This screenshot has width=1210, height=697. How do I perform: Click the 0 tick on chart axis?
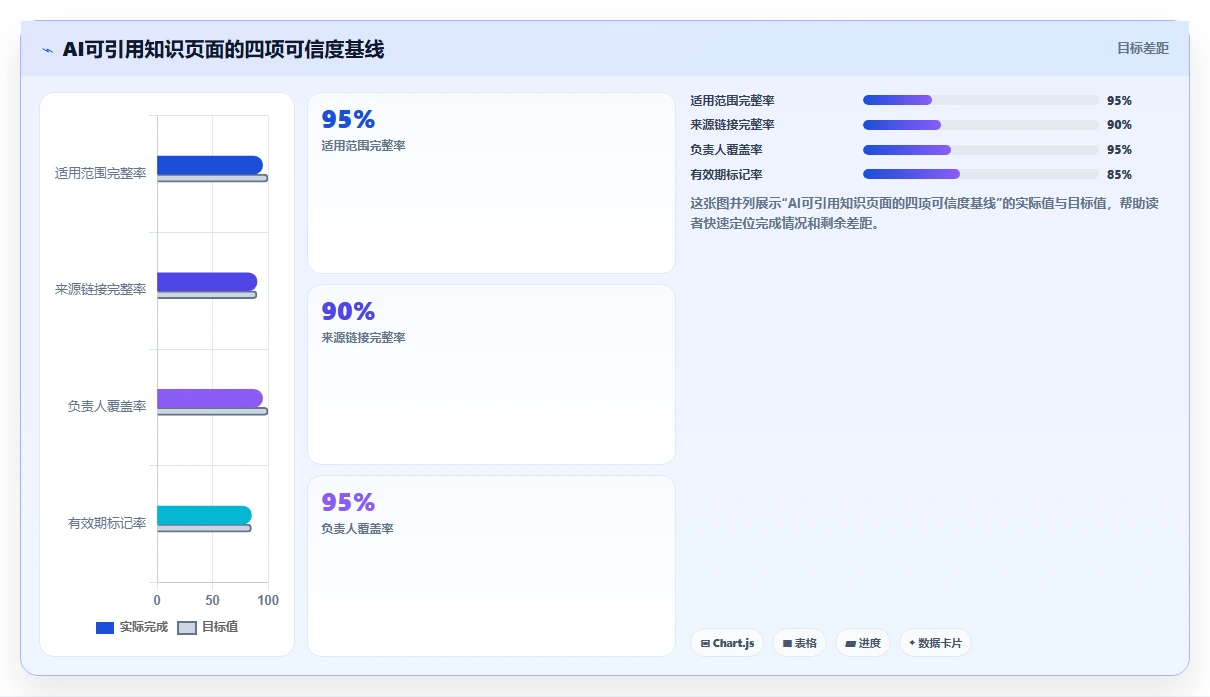coord(157,600)
